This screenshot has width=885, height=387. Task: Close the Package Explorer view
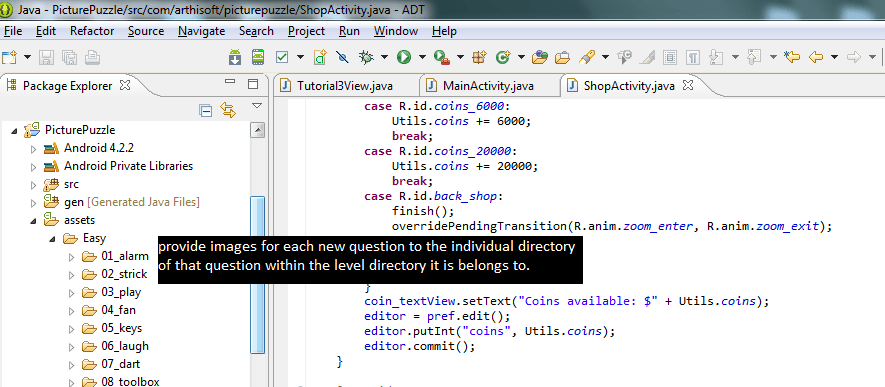125,86
